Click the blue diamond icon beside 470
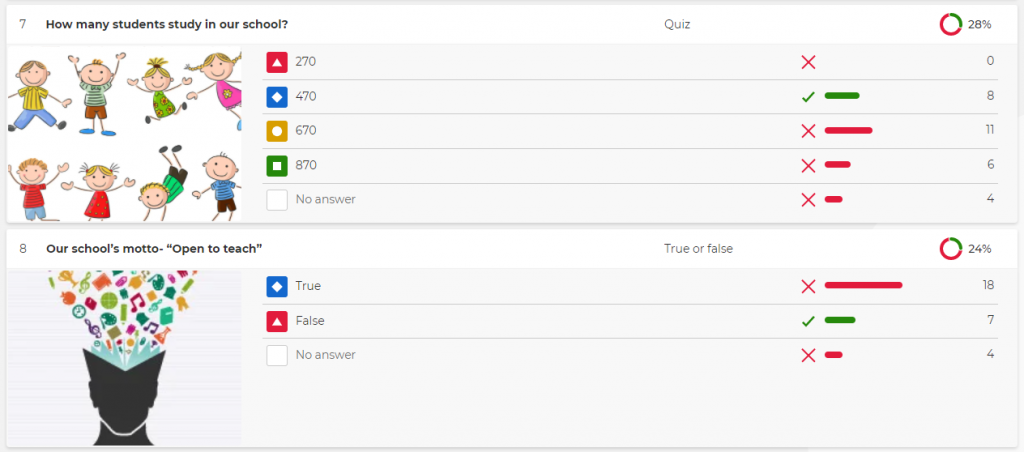This screenshot has height=452, width=1024. click(x=277, y=97)
